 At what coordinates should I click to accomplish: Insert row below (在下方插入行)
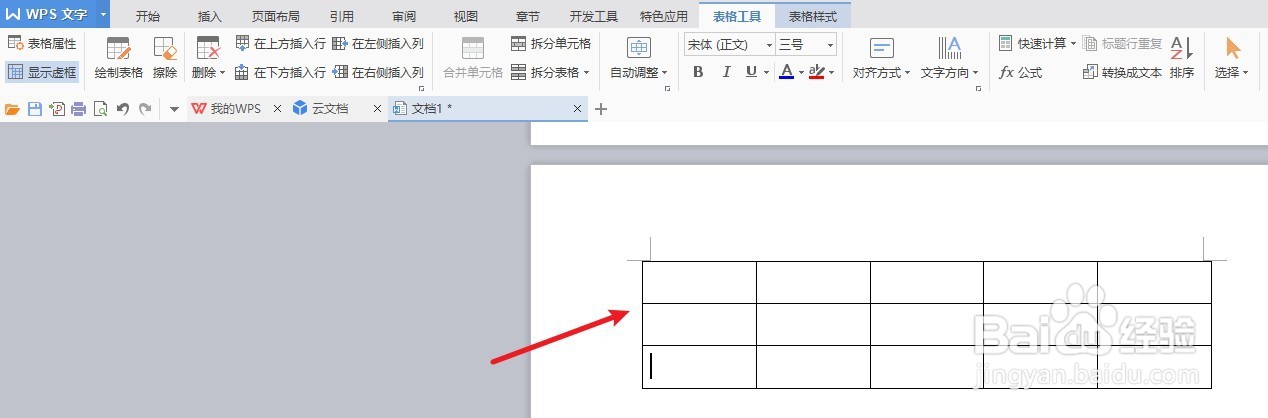[280, 72]
